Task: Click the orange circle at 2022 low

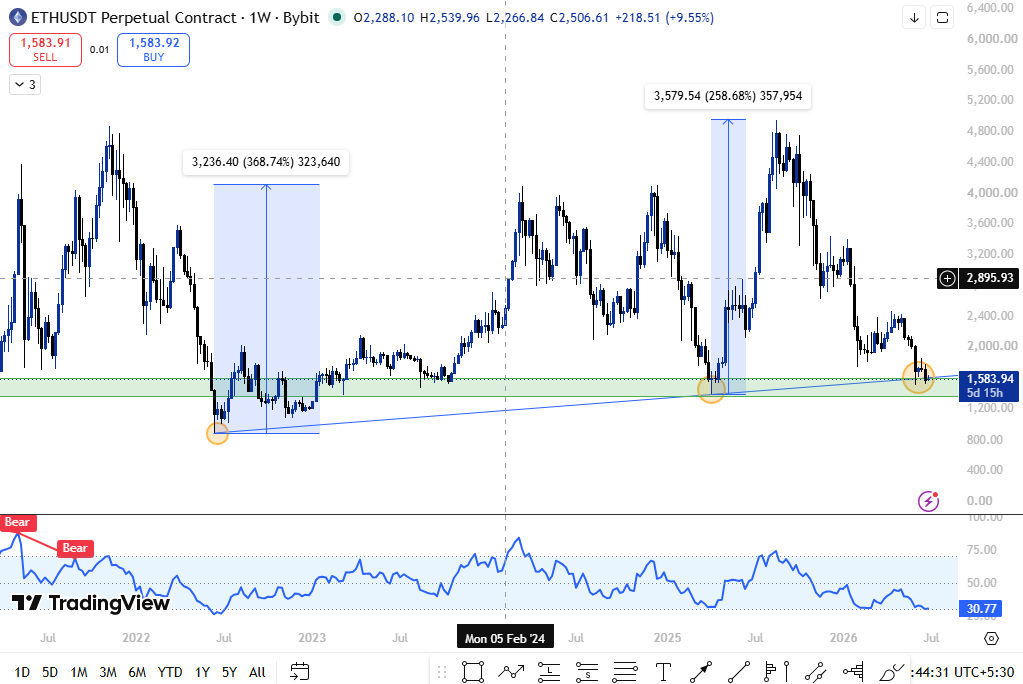Action: (217, 432)
